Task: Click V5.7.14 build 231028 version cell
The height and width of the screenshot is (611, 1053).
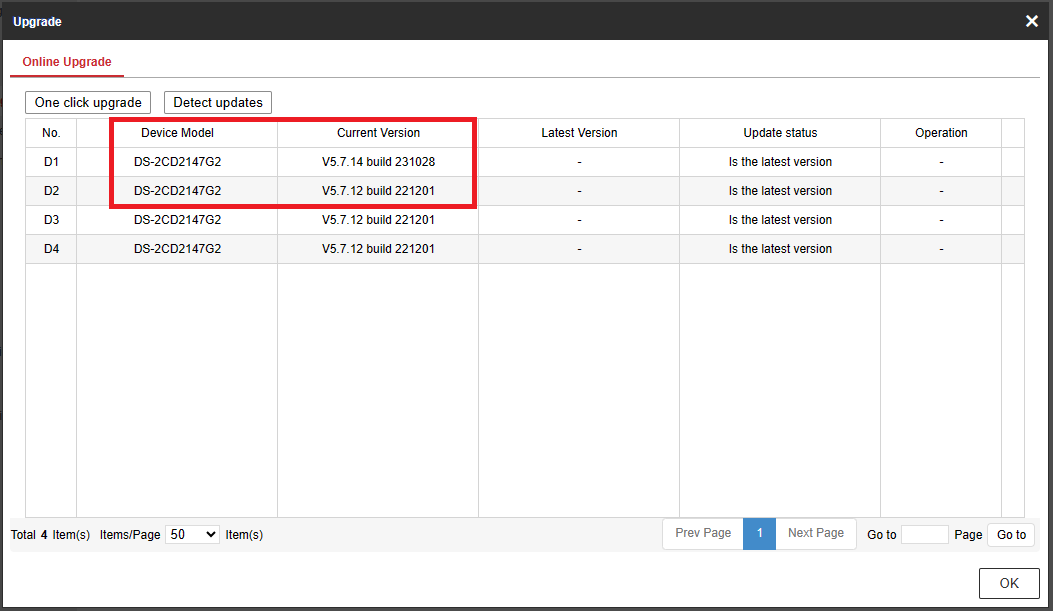Action: pyautogui.click(x=378, y=162)
